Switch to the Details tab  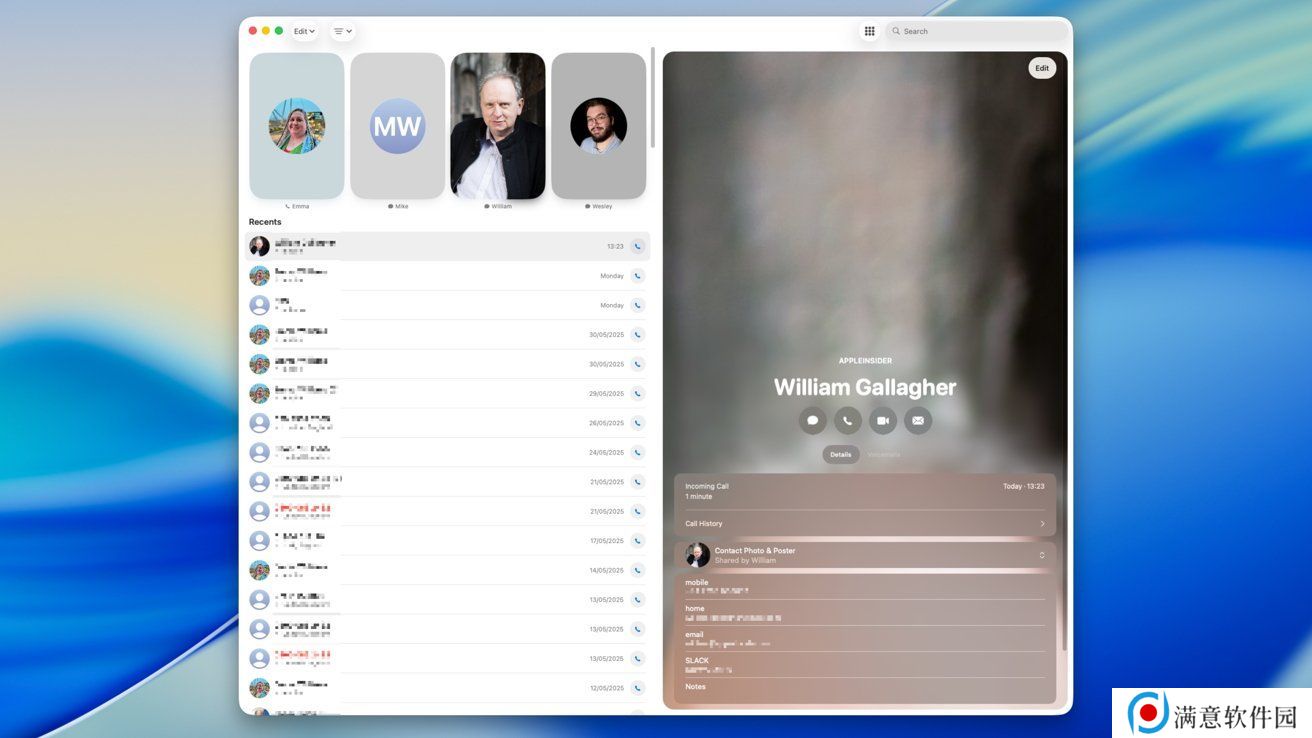[x=840, y=455]
